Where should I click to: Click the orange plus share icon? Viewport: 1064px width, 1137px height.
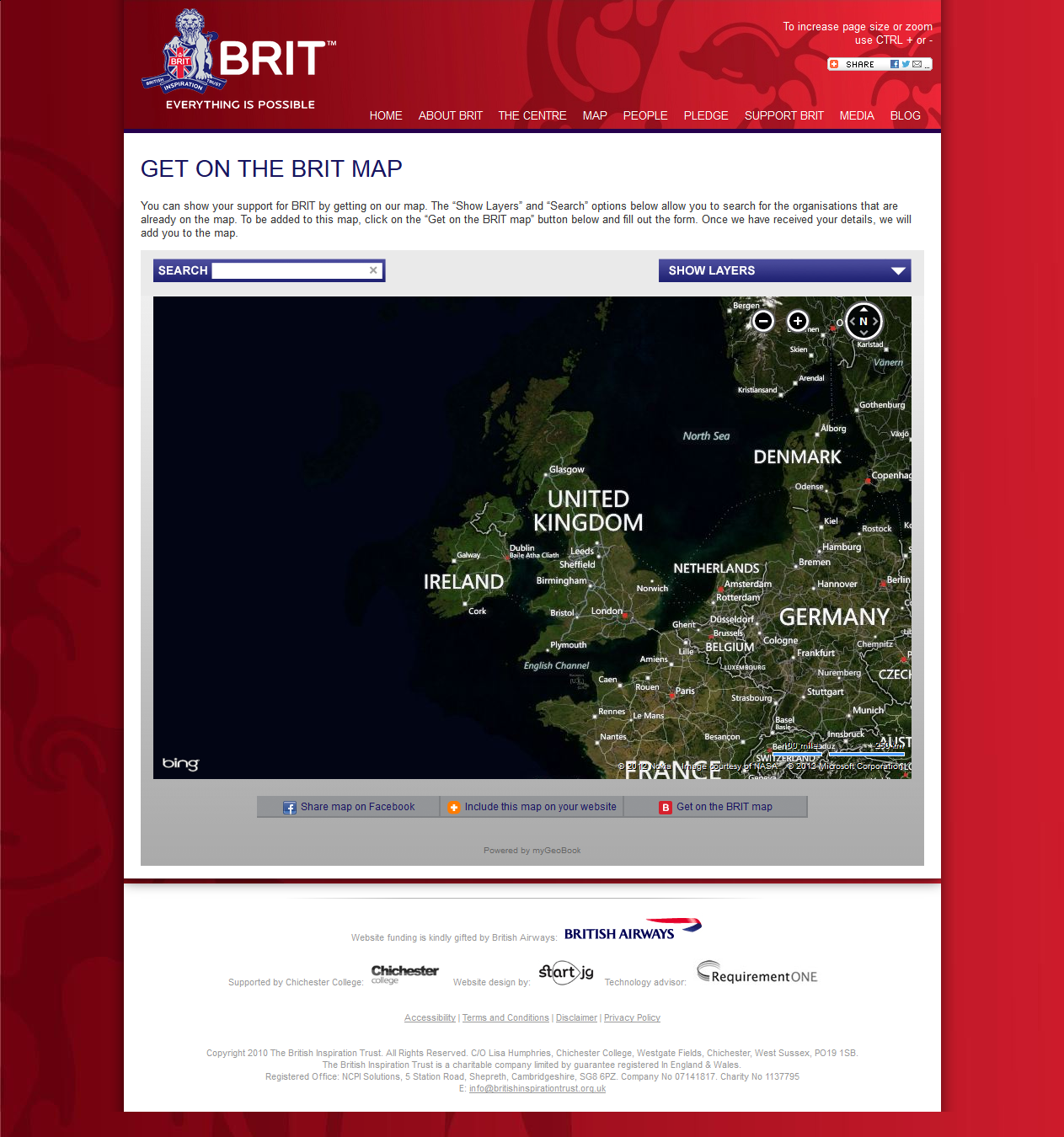tap(834, 64)
